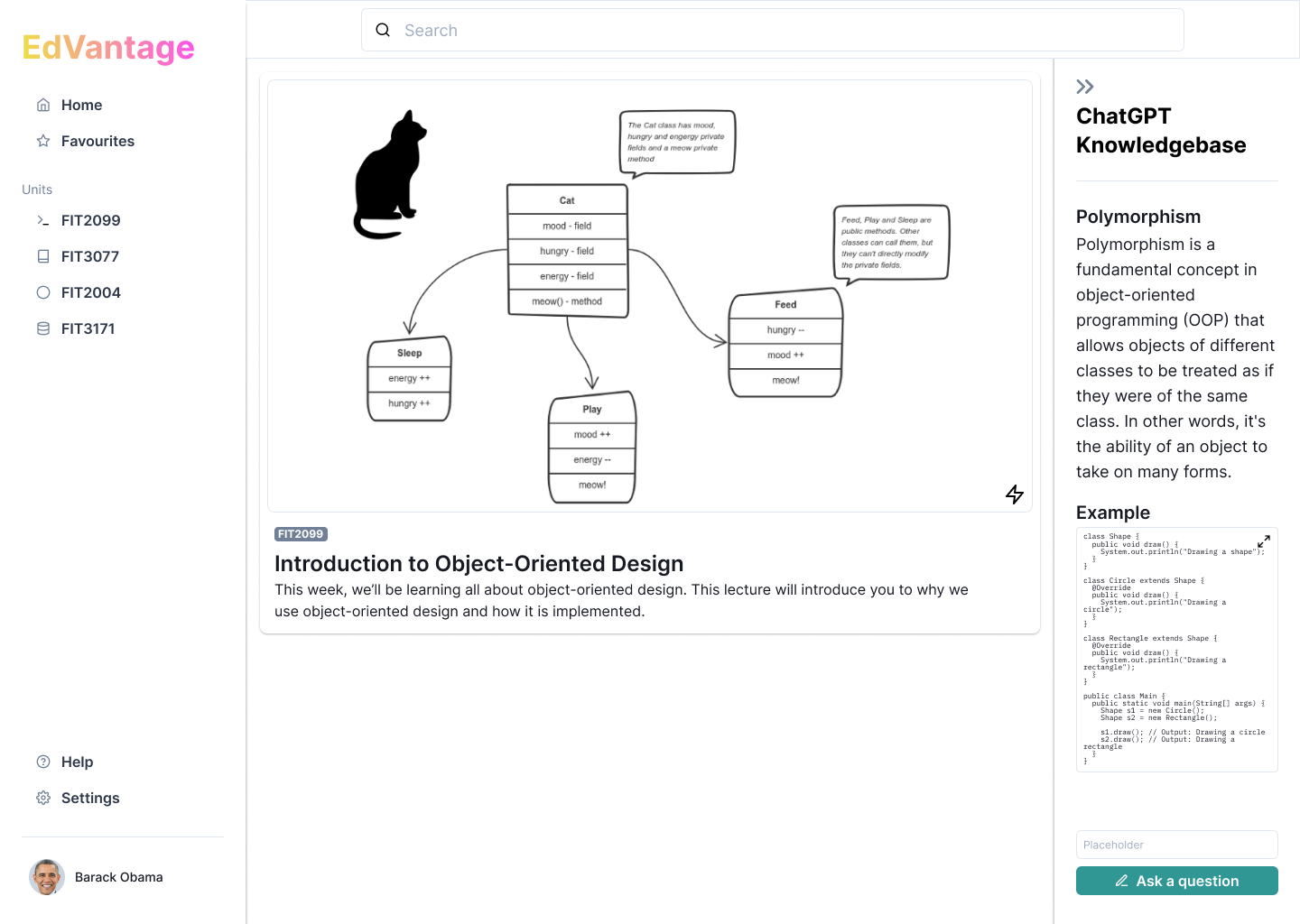Screen dimensions: 1300x924
Task: Select the Polymorphism heading text
Action: click(1138, 217)
